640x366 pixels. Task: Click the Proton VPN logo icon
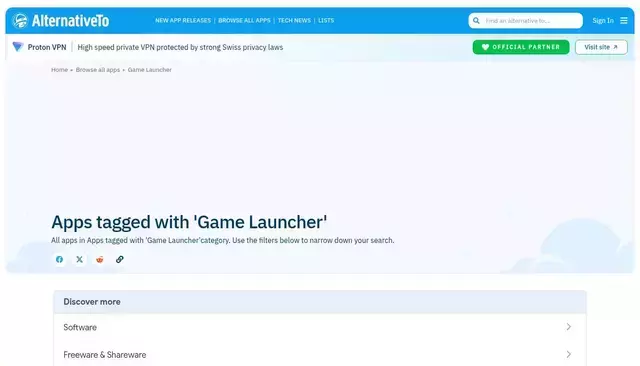point(18,47)
